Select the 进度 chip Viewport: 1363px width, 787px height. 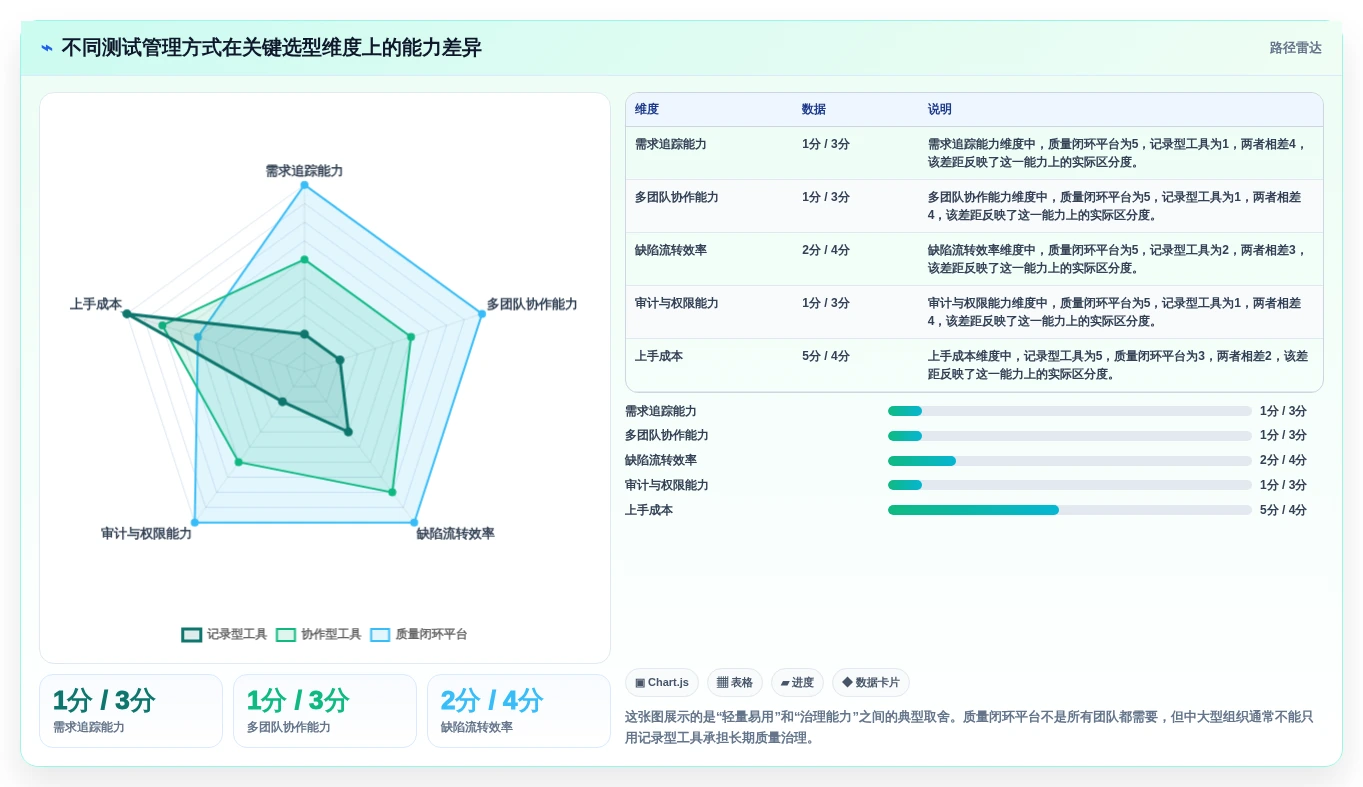797,683
